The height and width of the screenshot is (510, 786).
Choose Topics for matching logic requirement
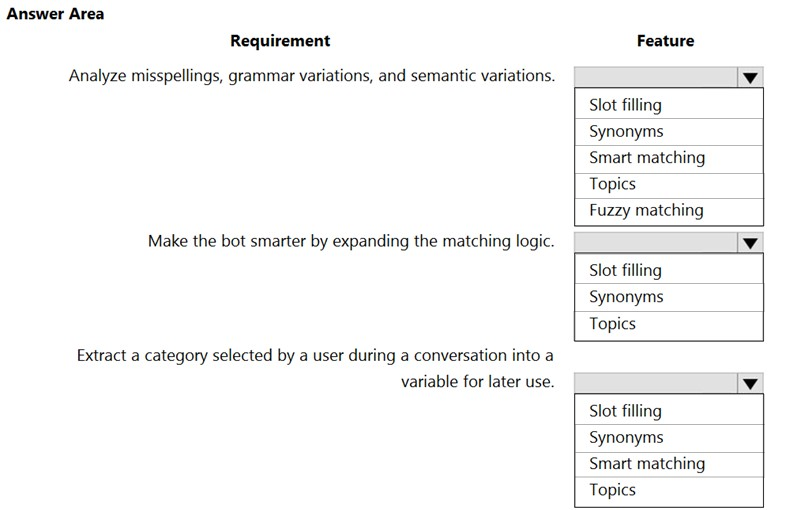point(669,325)
